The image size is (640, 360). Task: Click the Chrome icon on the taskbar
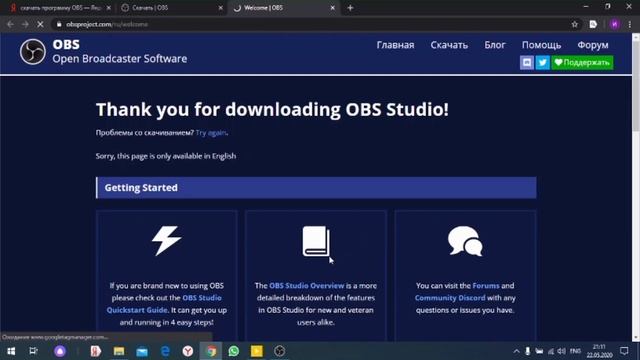[x=211, y=351]
